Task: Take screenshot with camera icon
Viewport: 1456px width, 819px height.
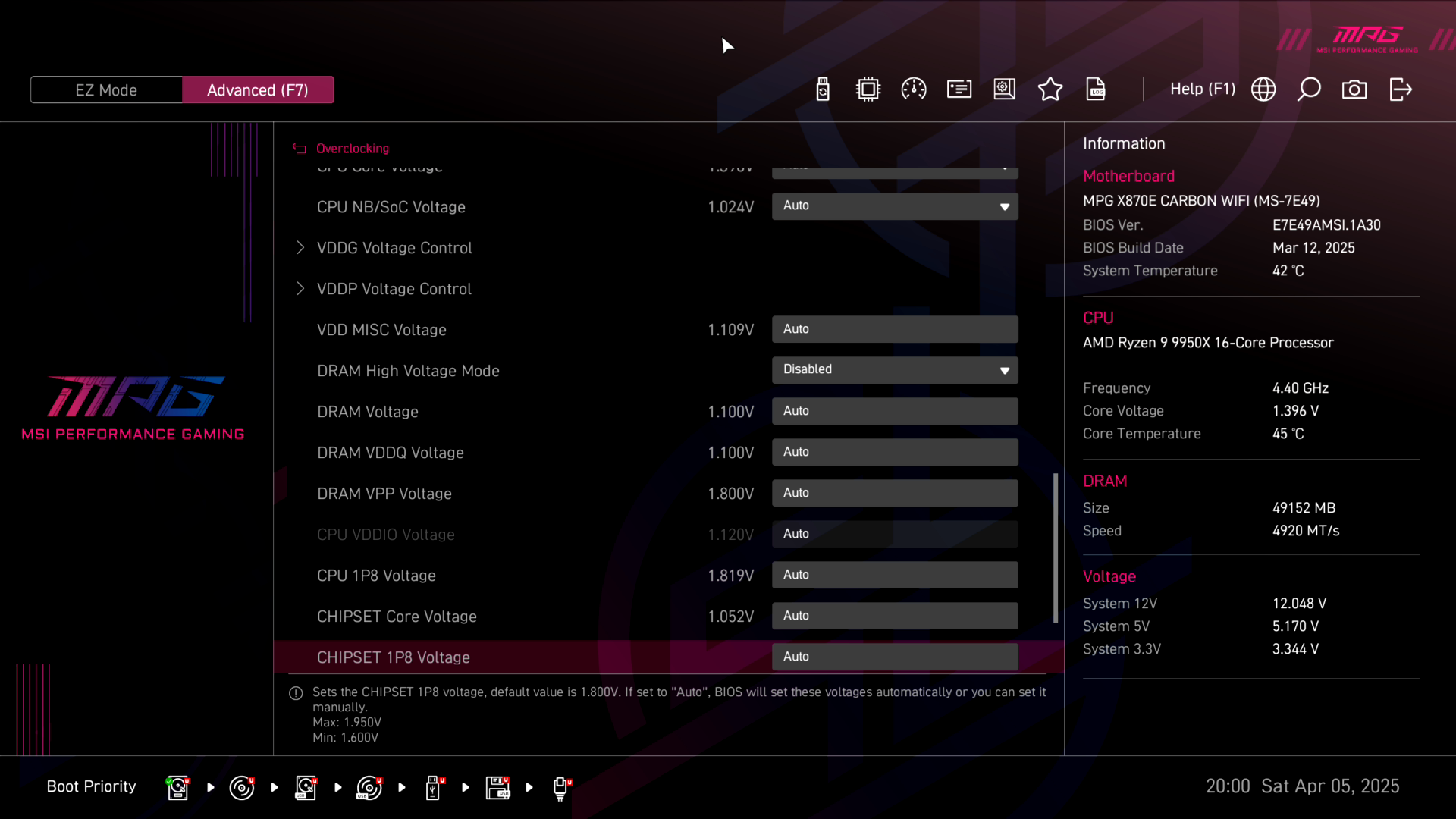Action: pyautogui.click(x=1354, y=89)
